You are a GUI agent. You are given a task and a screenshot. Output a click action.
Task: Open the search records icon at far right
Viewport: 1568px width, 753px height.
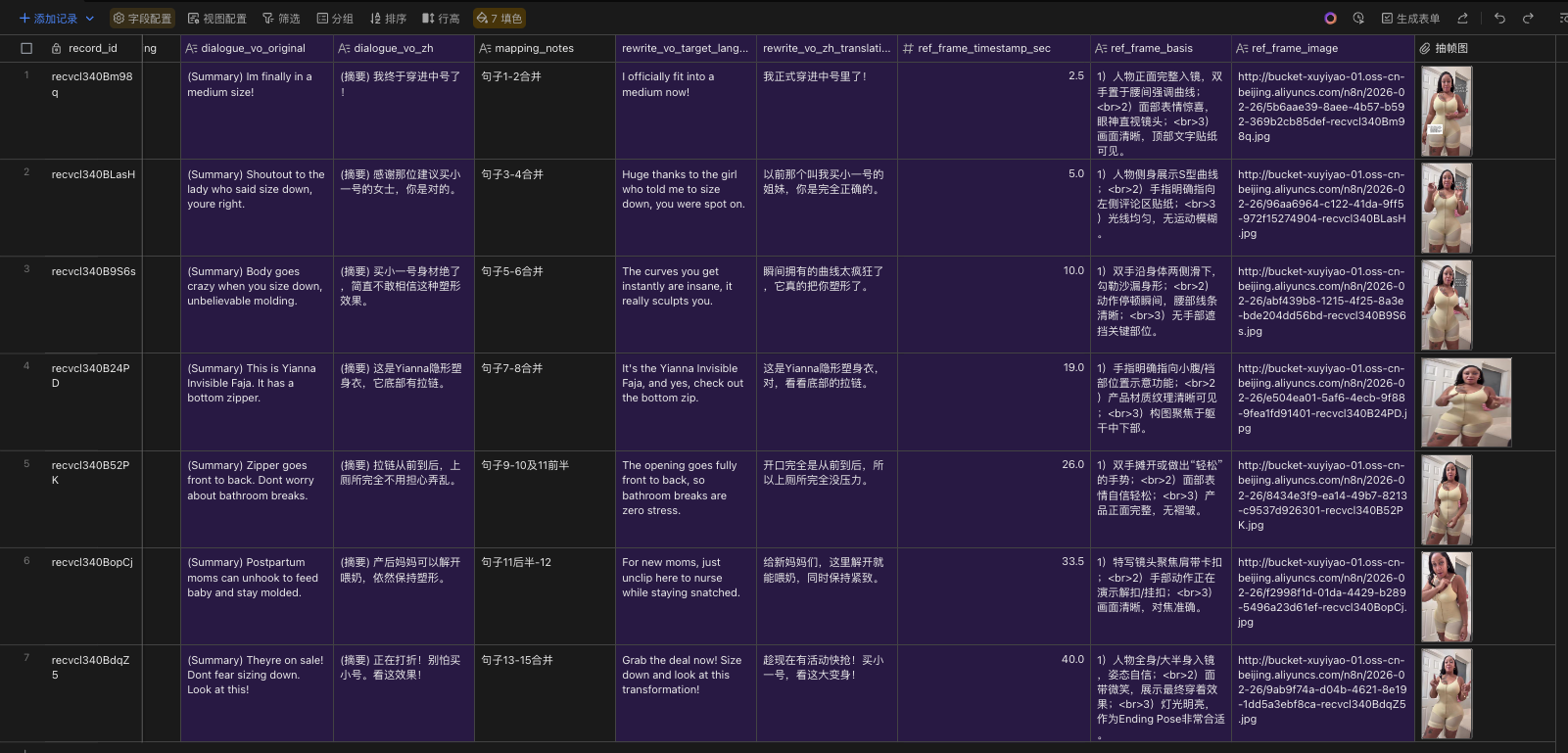pos(1561,19)
